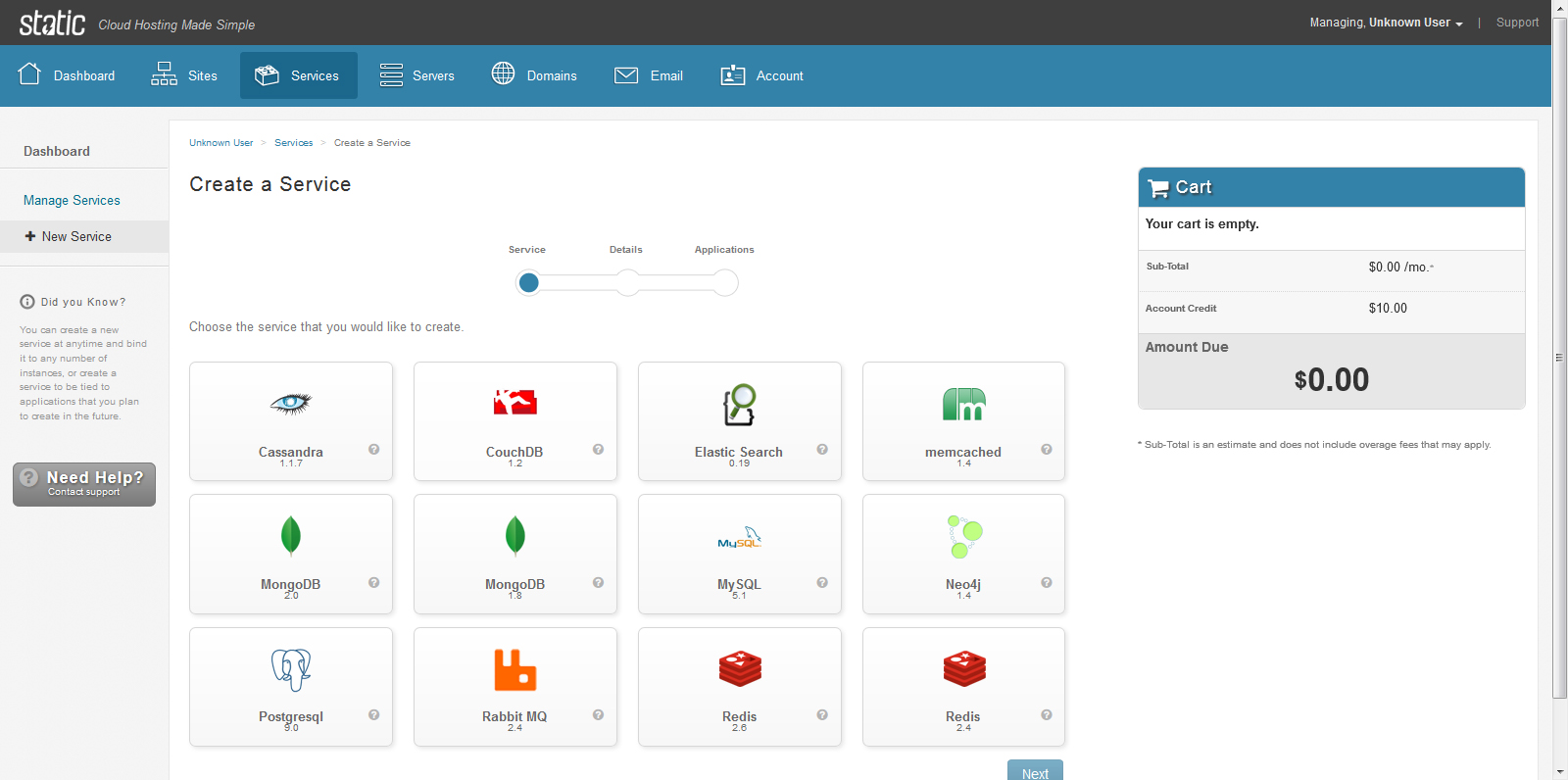Open Manage Services in sidebar
This screenshot has height=780, width=1568.
tap(72, 200)
